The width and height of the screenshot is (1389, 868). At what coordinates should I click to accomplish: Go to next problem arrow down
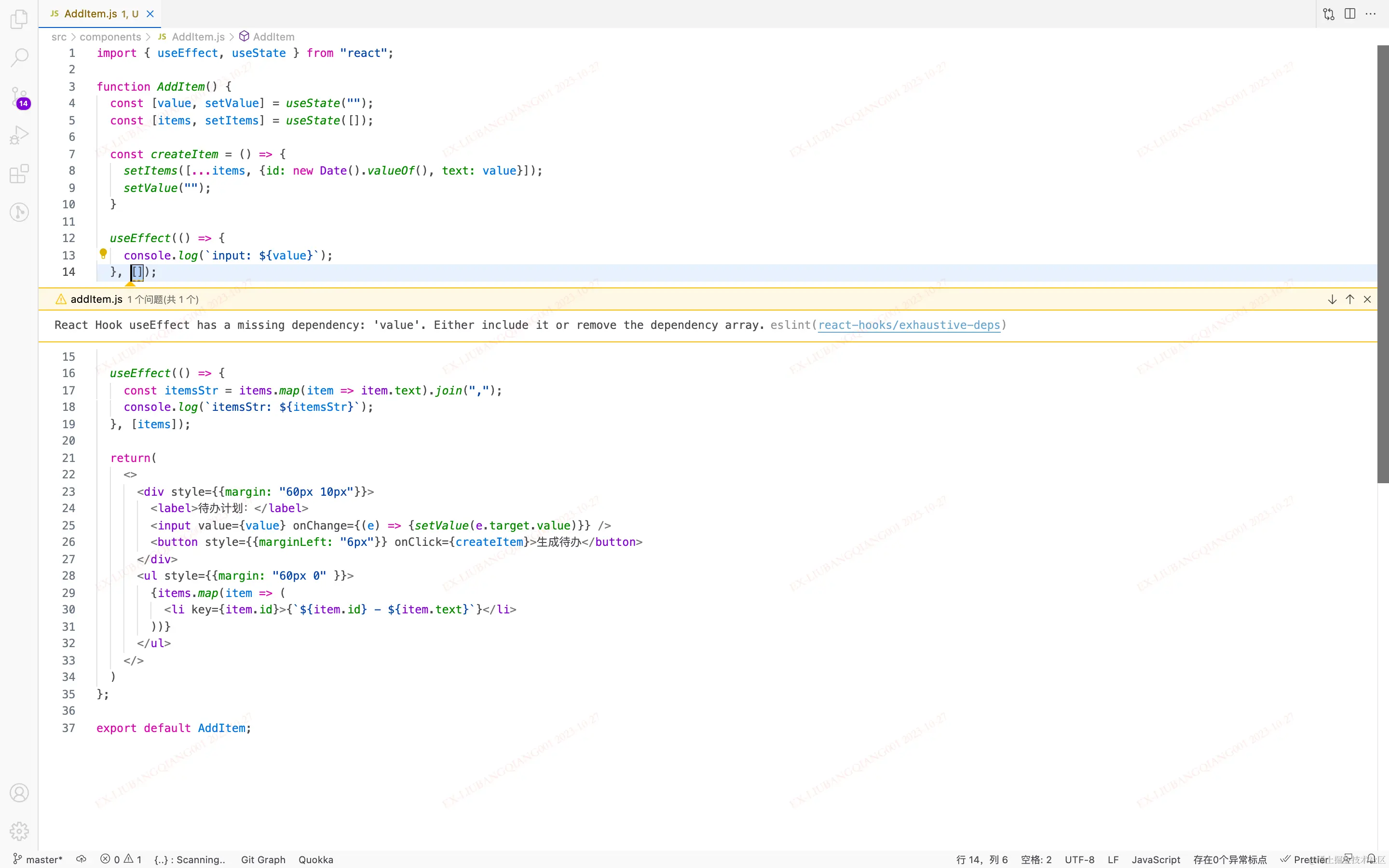pyautogui.click(x=1332, y=299)
